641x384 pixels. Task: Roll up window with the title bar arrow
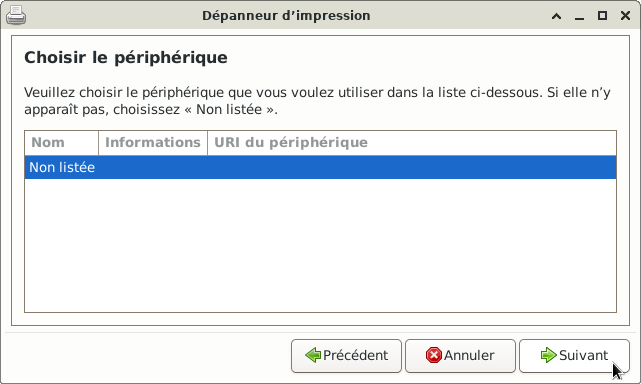click(x=556, y=16)
